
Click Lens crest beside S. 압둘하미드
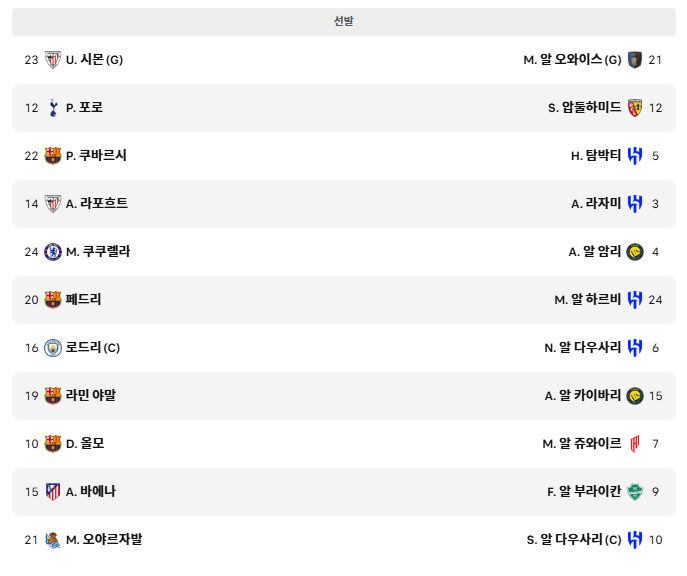coord(635,108)
